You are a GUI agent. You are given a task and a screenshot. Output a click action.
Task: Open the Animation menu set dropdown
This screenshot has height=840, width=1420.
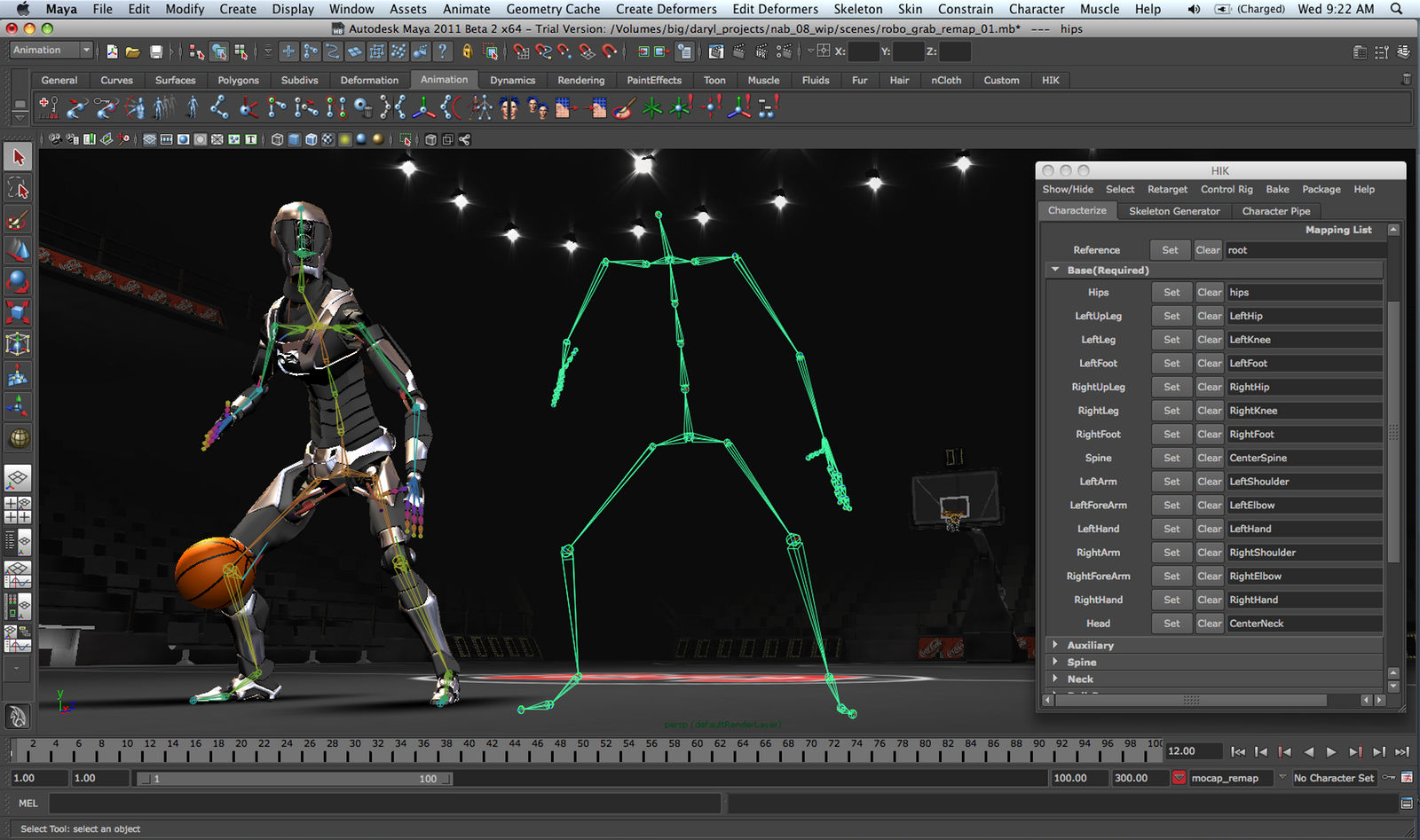tap(51, 51)
